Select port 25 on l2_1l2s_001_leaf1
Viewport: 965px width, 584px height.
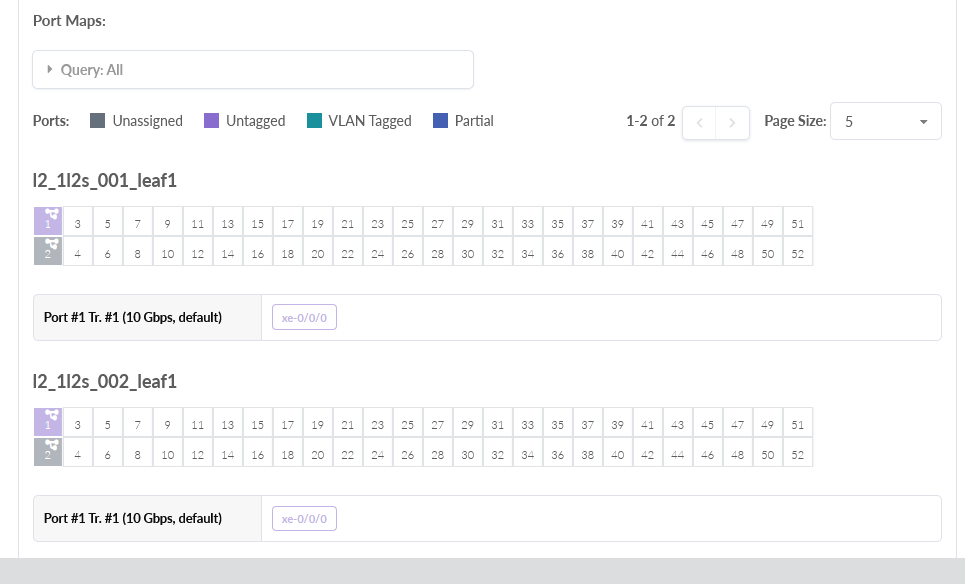coord(407,221)
